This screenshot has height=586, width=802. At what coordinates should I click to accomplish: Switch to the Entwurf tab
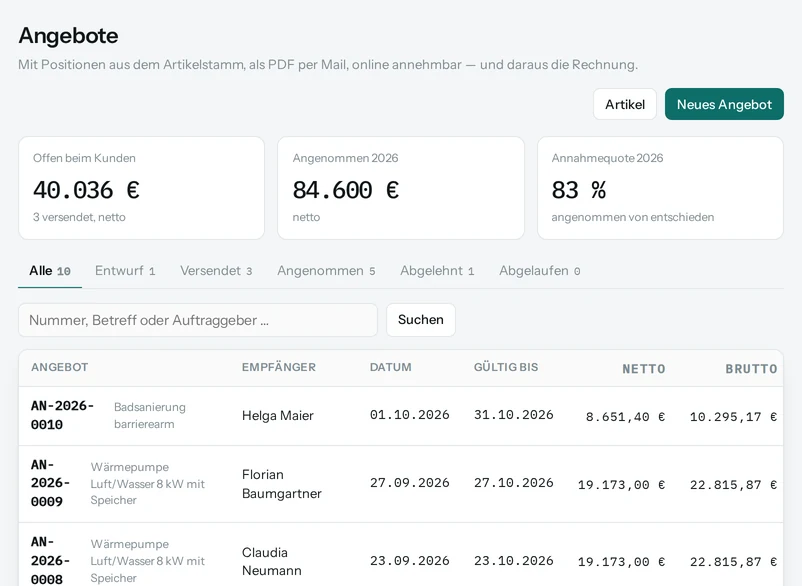click(125, 271)
